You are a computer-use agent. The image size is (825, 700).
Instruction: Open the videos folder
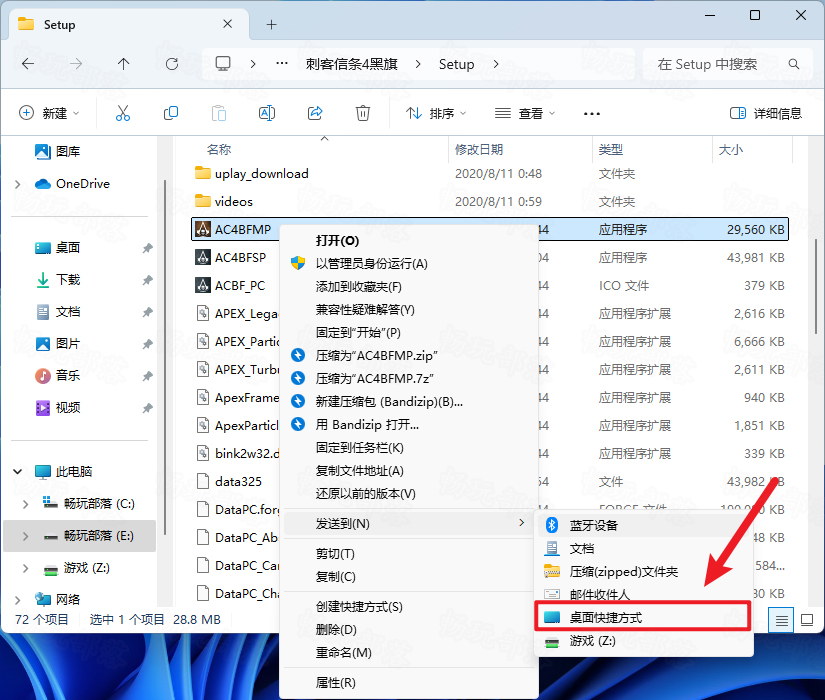233,201
